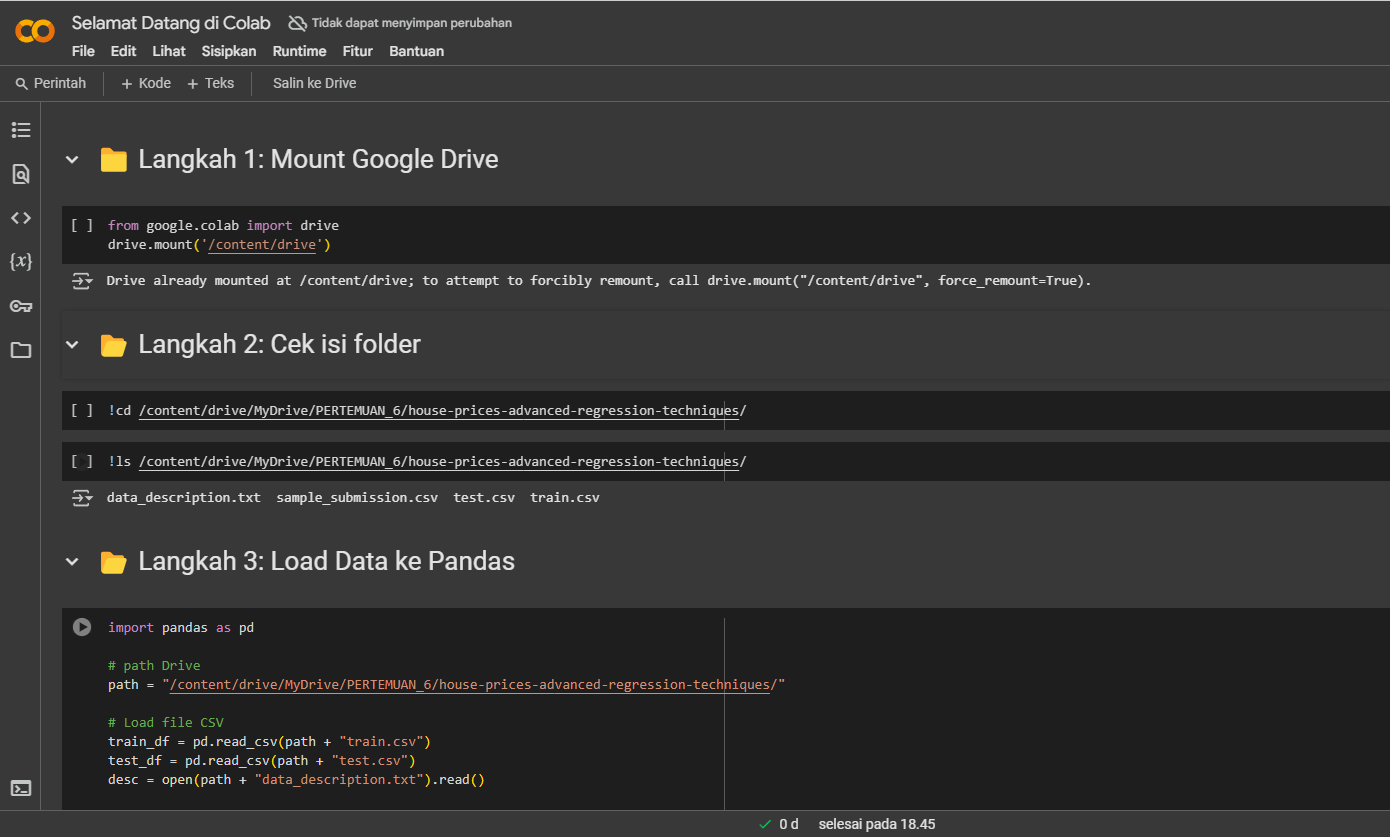1390x837 pixels.
Task: Open the File menu
Action: coord(83,51)
